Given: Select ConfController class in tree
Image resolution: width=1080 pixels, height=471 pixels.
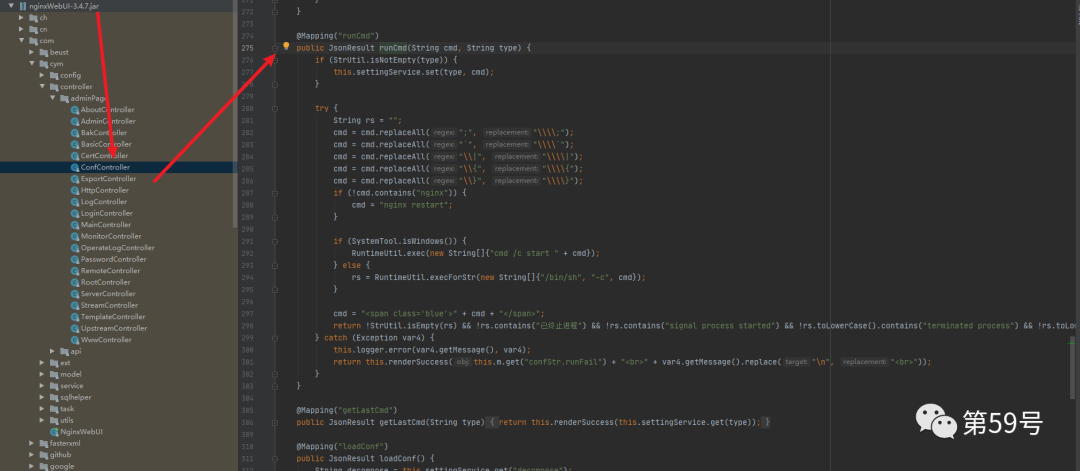Looking at the screenshot, I should click(105, 167).
